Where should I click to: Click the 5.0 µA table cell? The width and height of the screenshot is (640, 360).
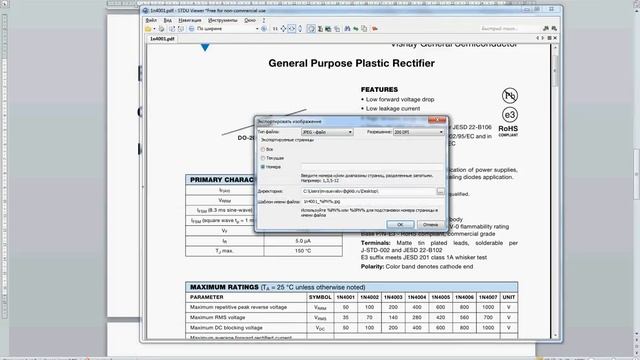[x=303, y=241]
